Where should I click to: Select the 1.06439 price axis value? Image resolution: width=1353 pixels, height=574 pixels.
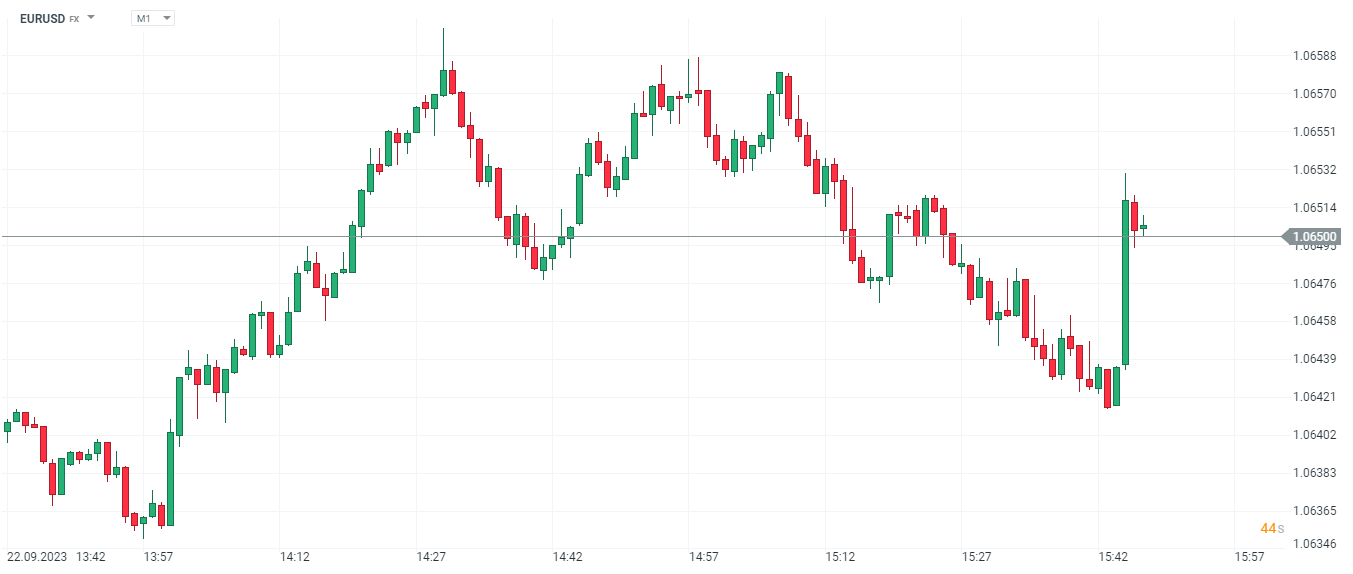[x=1314, y=358]
